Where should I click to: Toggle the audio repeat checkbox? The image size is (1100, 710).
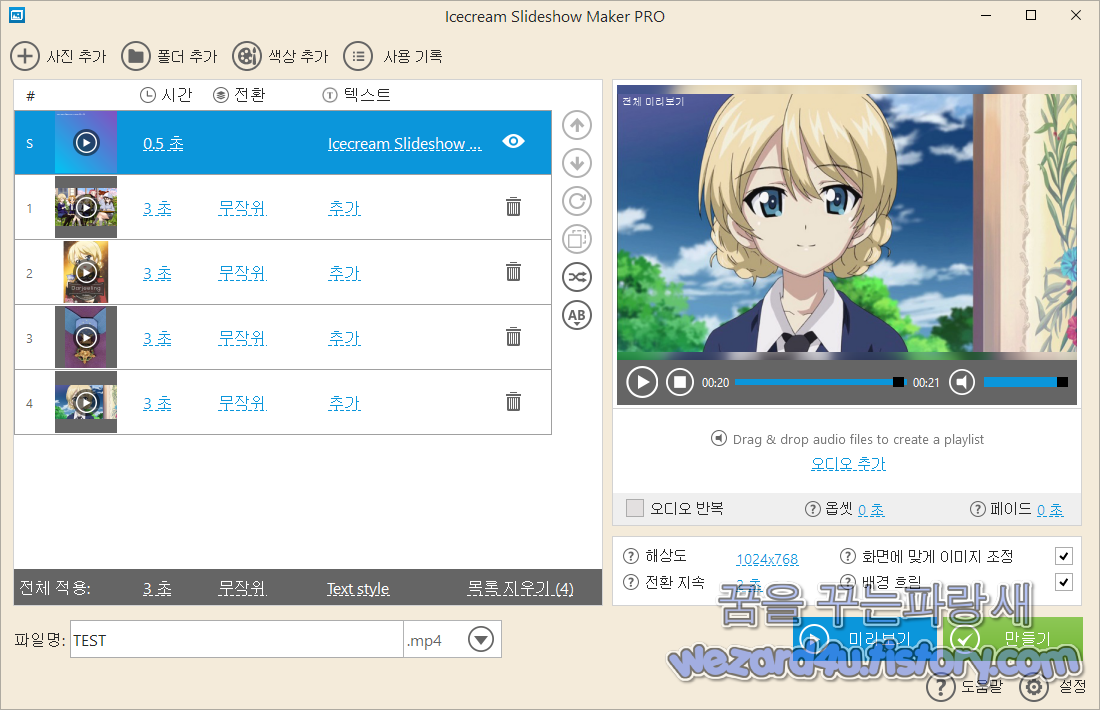635,508
